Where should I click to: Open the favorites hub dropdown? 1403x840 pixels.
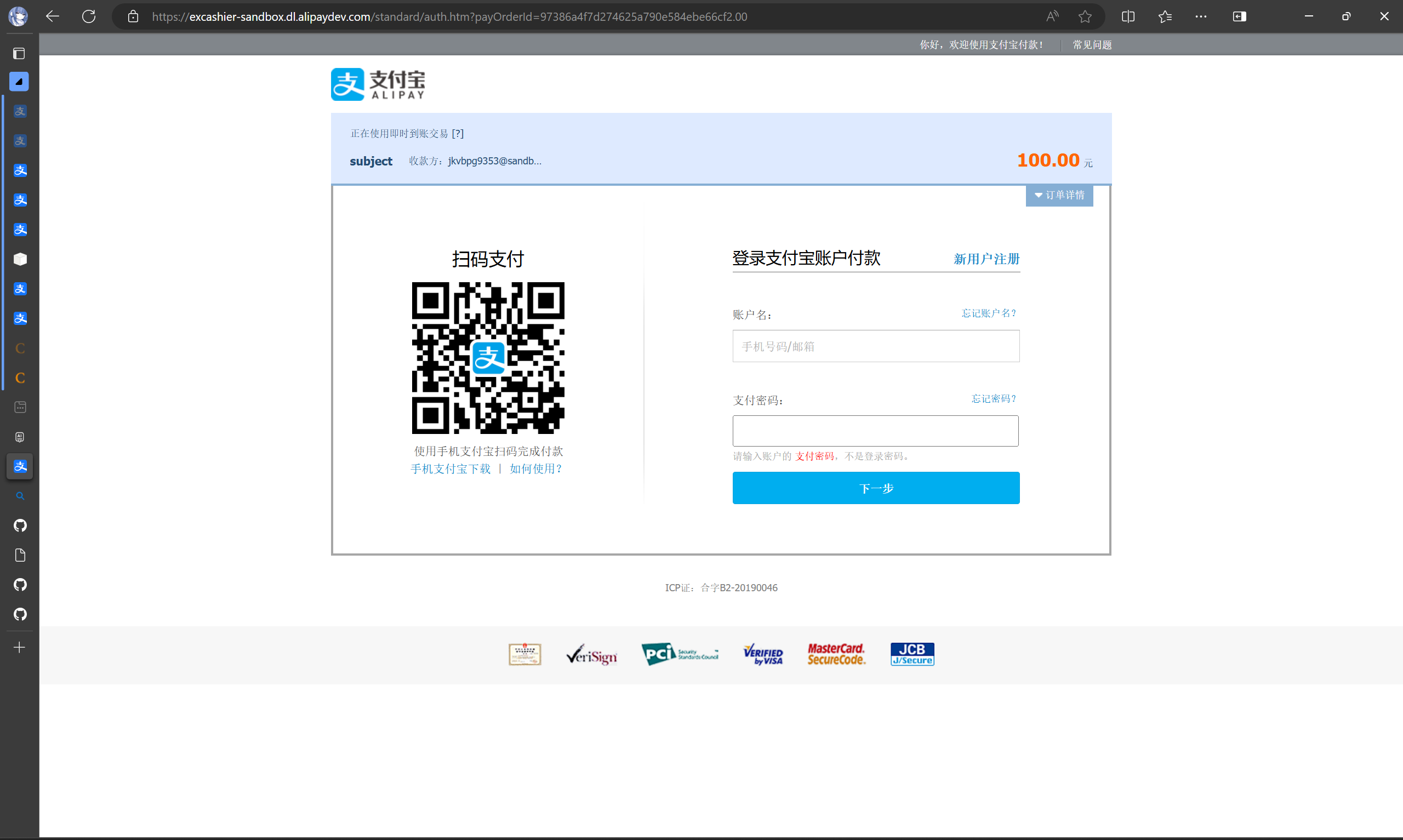(x=1165, y=16)
